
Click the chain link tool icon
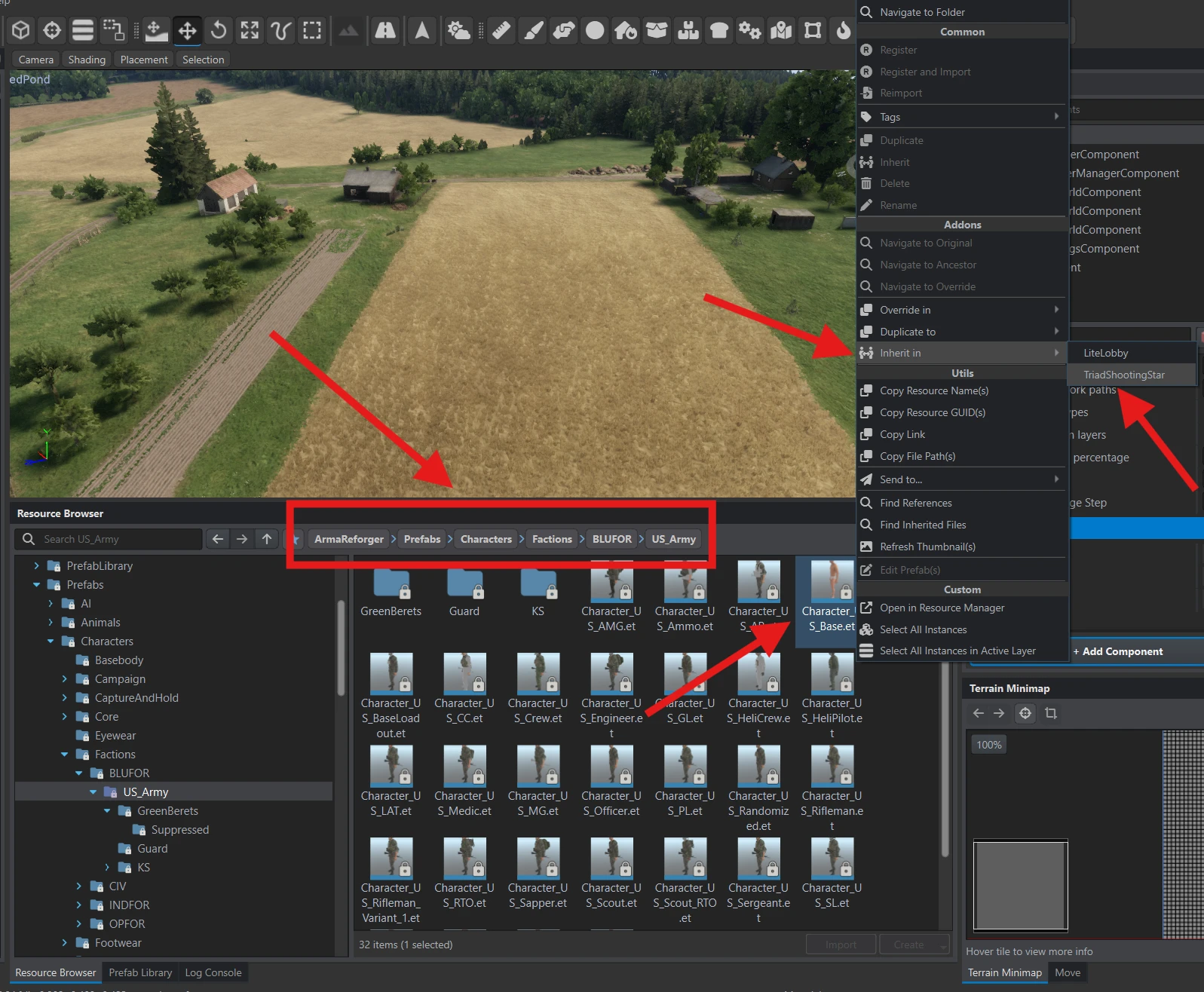(x=564, y=30)
